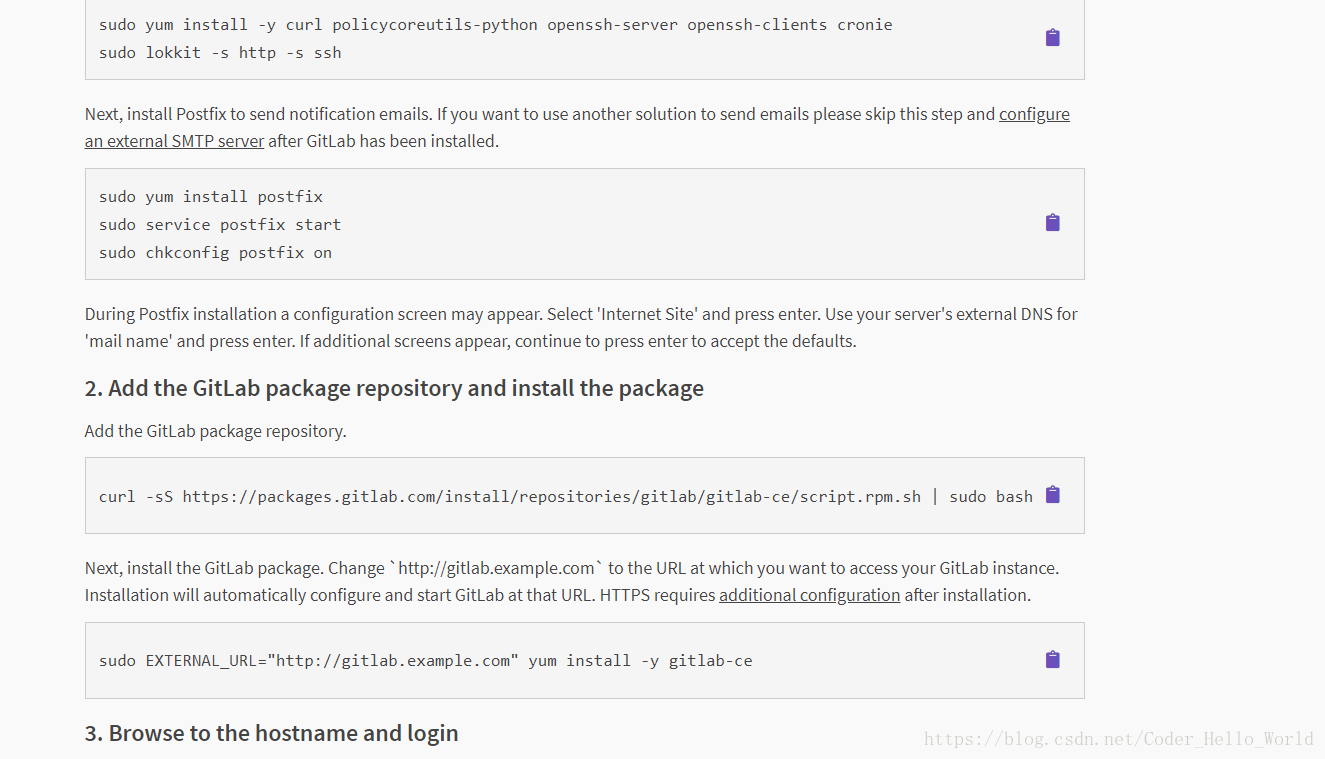Click the 'Add the GitLab package repository.' sentence
Screen dimensions: 1325x759
[216, 431]
